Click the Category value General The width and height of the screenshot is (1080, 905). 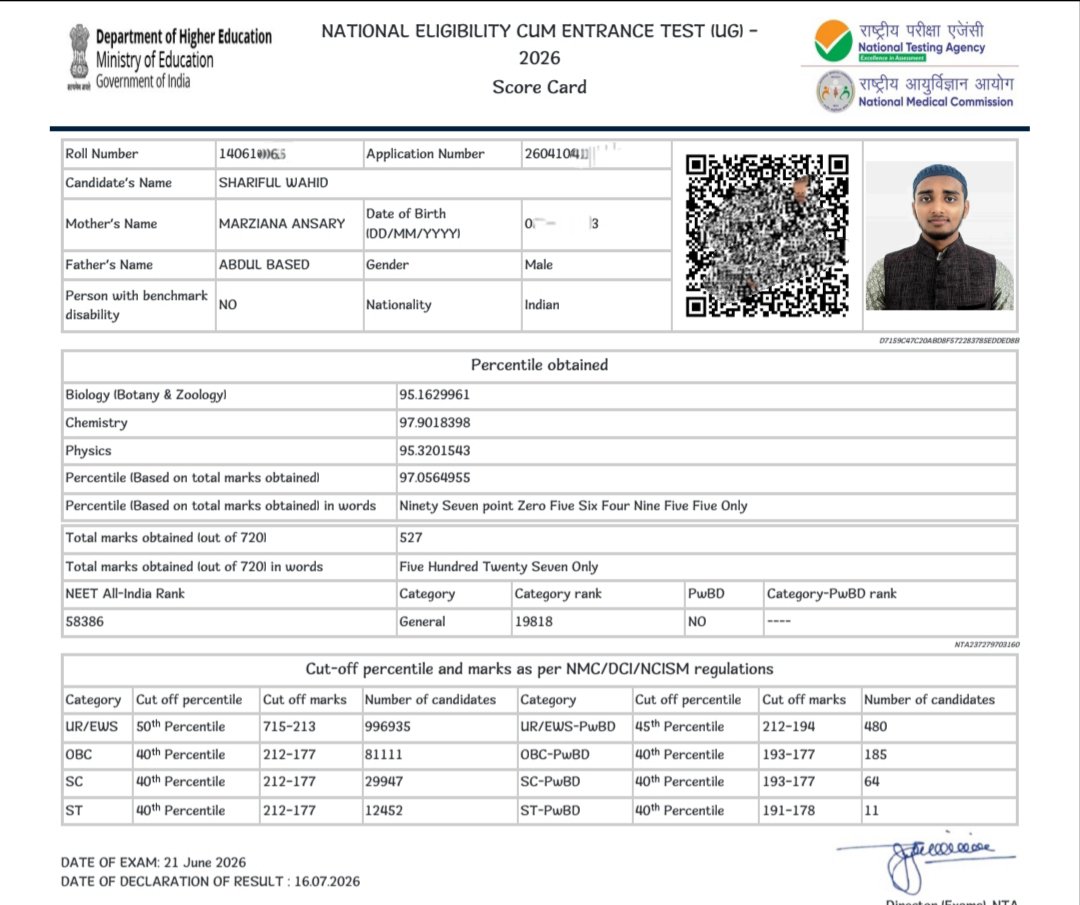click(422, 621)
